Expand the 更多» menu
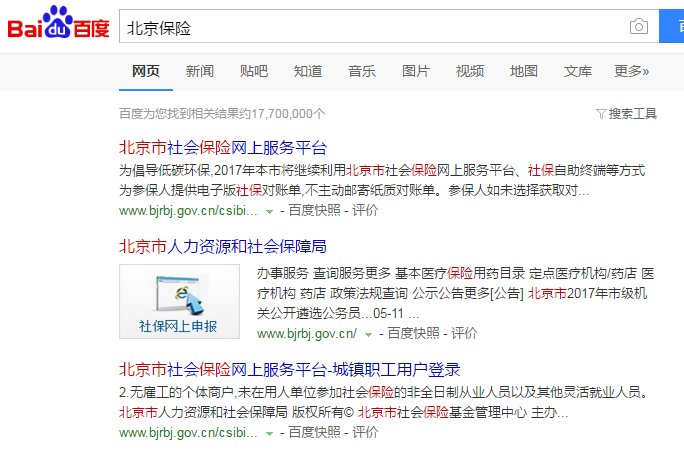Image resolution: width=684 pixels, height=458 pixels. (x=632, y=71)
